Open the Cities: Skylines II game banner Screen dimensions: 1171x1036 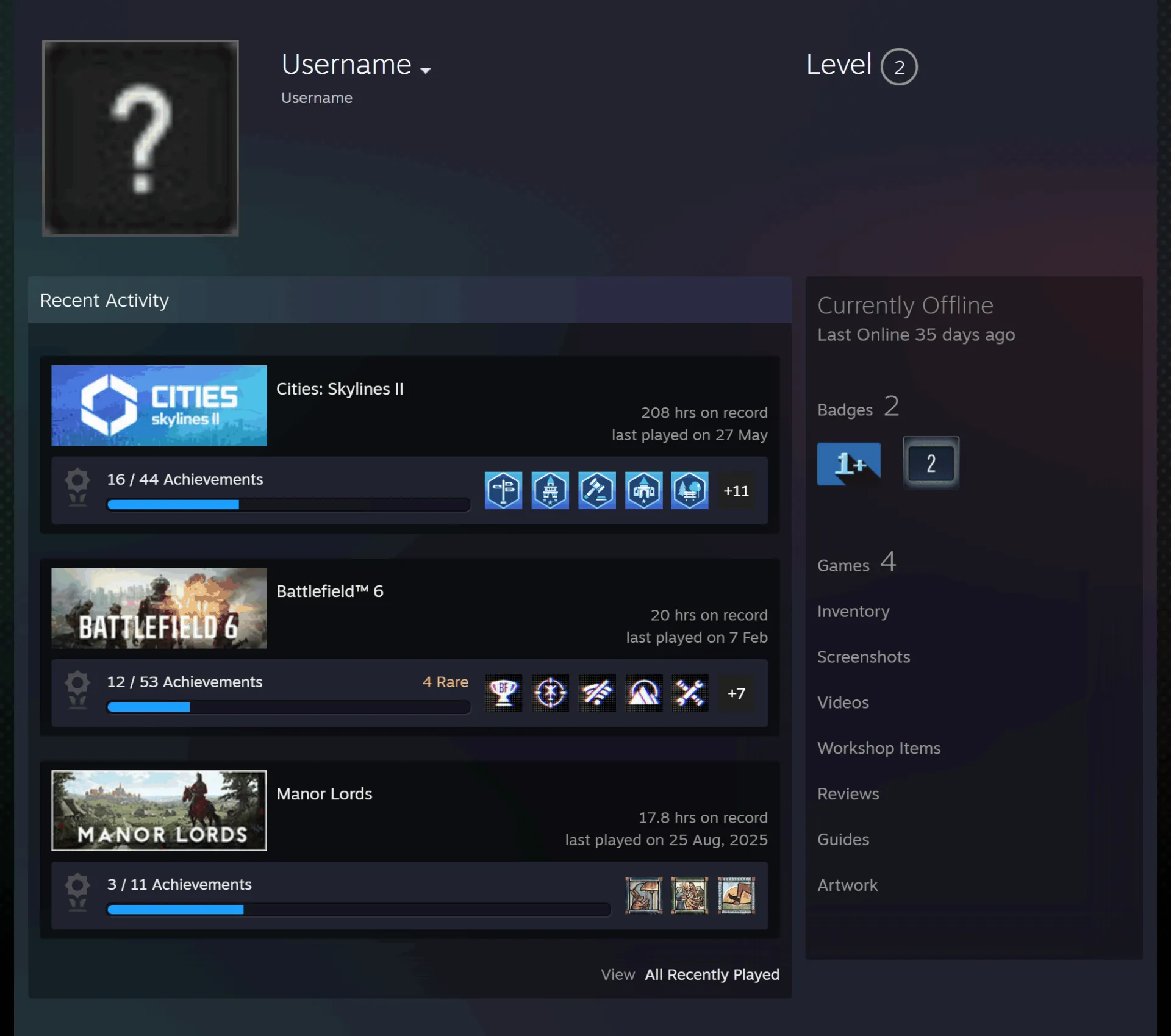coord(159,405)
